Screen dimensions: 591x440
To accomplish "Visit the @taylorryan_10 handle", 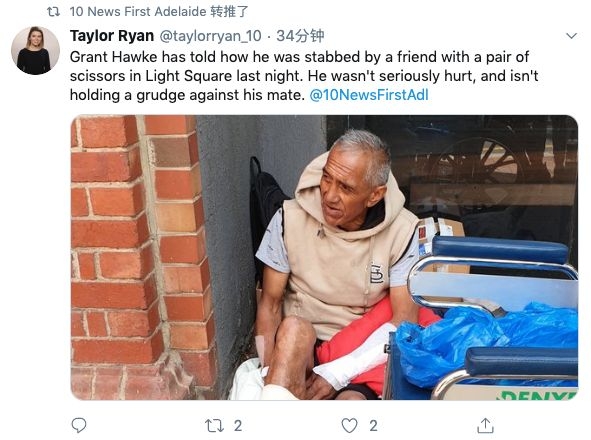I will pos(210,36).
